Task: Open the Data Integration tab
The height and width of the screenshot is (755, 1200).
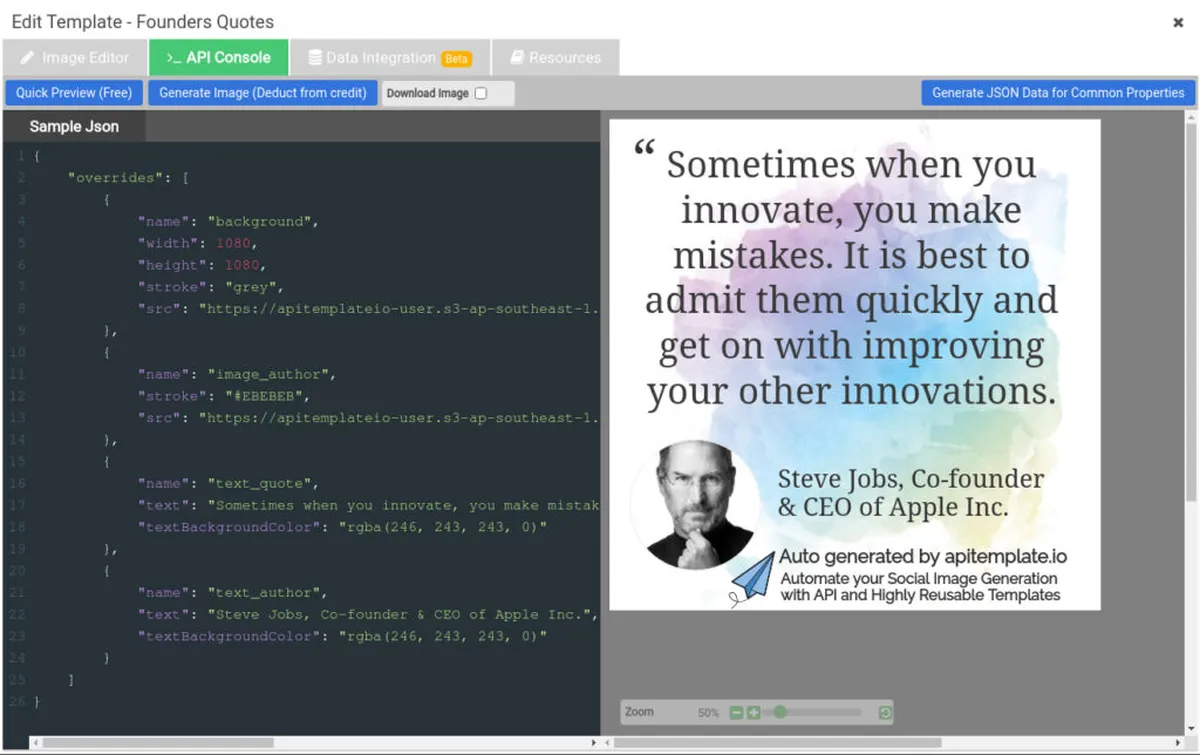Action: pos(388,58)
